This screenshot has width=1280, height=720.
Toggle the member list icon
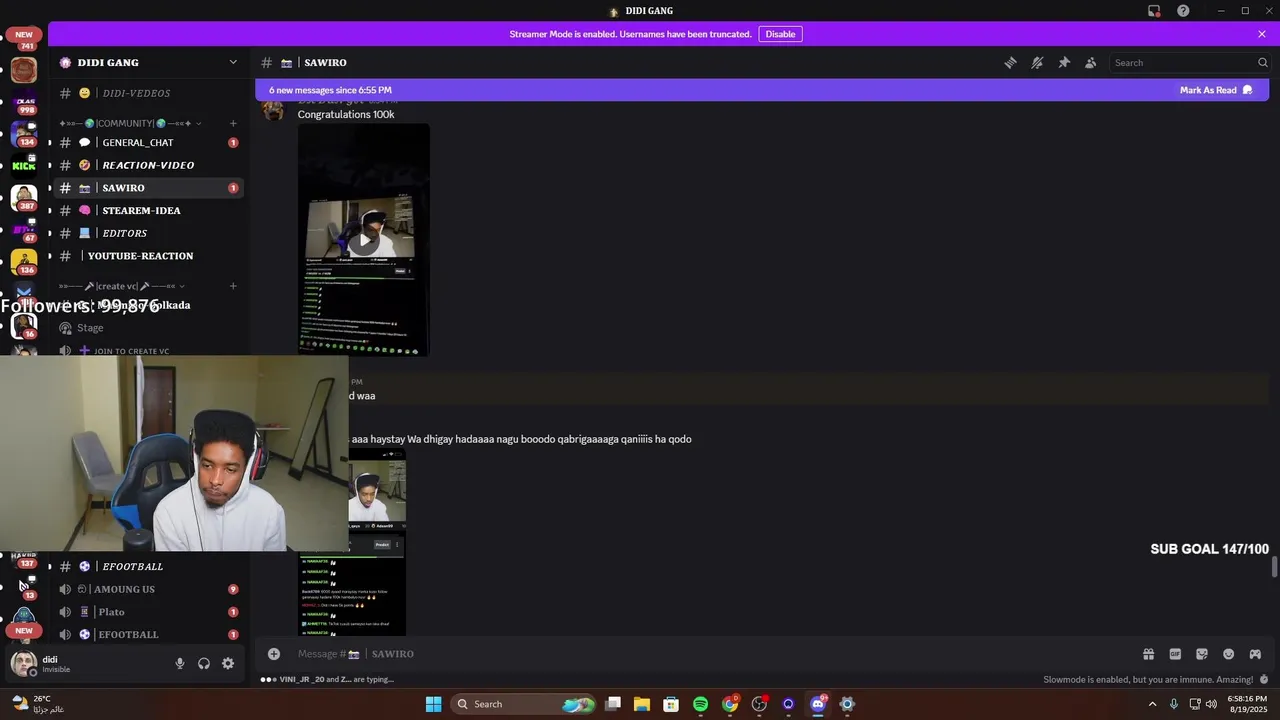pos(1091,62)
